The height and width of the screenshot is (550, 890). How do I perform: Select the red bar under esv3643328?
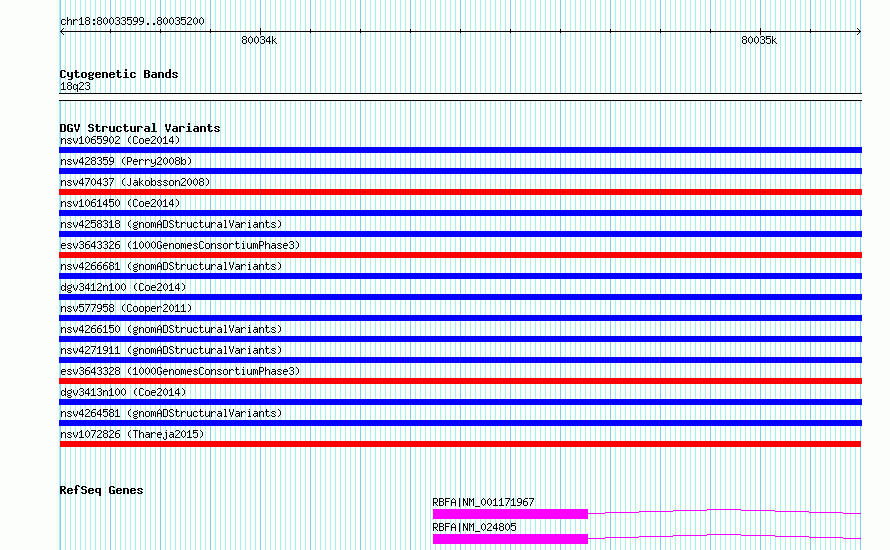[460, 381]
